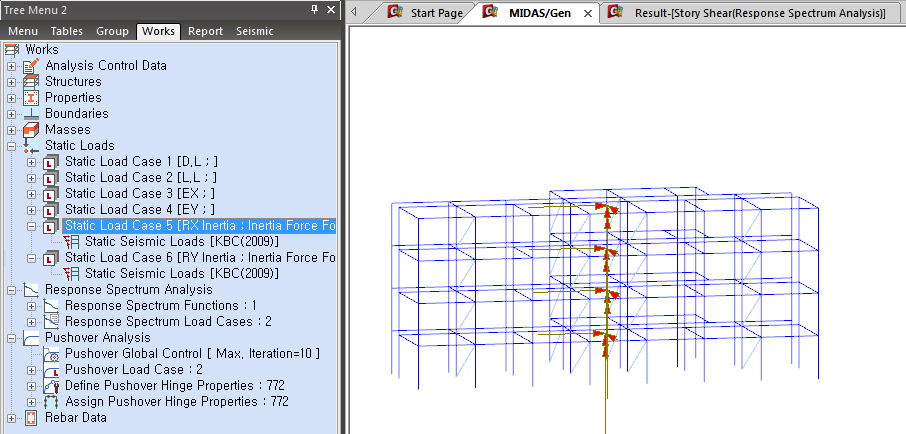Expand the Analysis Control Data node
This screenshot has width=906, height=434.
(x=12, y=66)
